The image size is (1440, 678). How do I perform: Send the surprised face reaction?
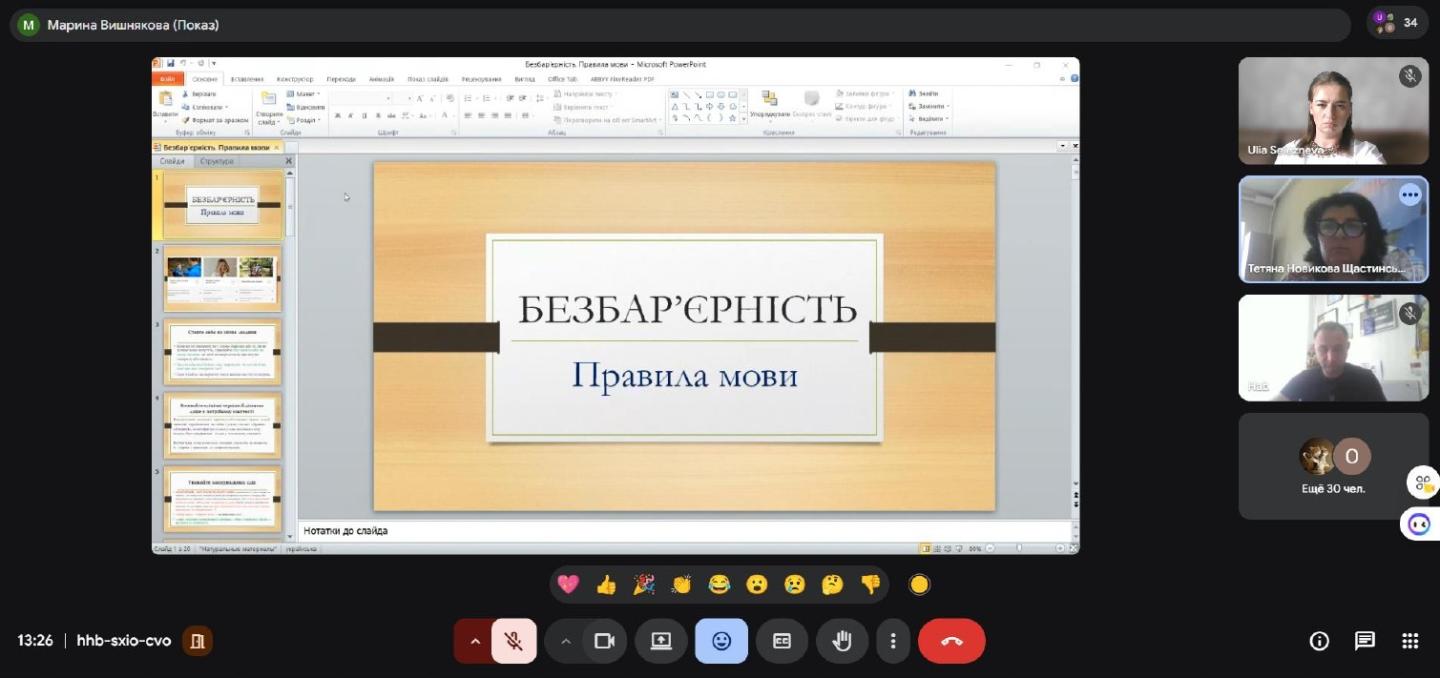tap(757, 585)
